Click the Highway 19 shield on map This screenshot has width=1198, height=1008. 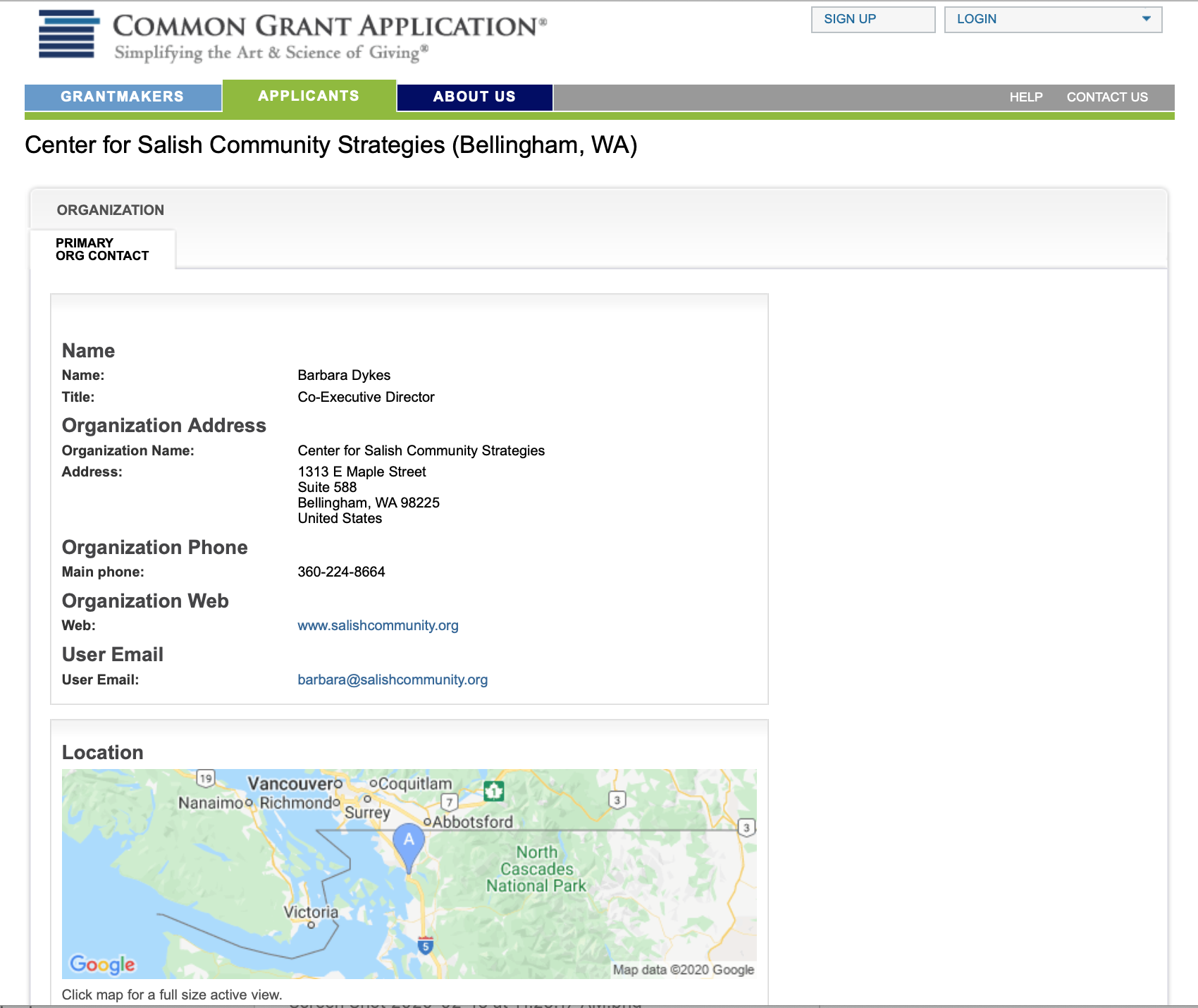205,779
